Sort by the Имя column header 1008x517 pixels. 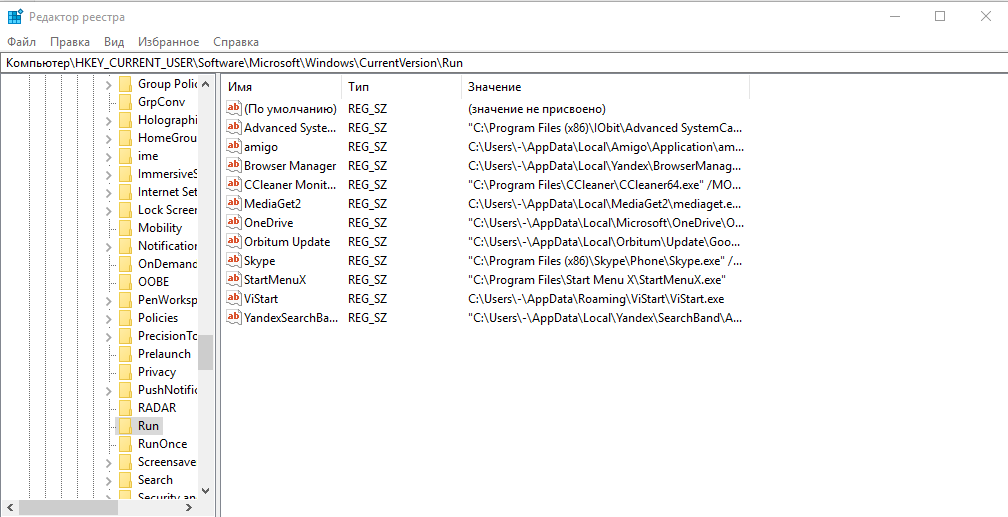click(282, 87)
